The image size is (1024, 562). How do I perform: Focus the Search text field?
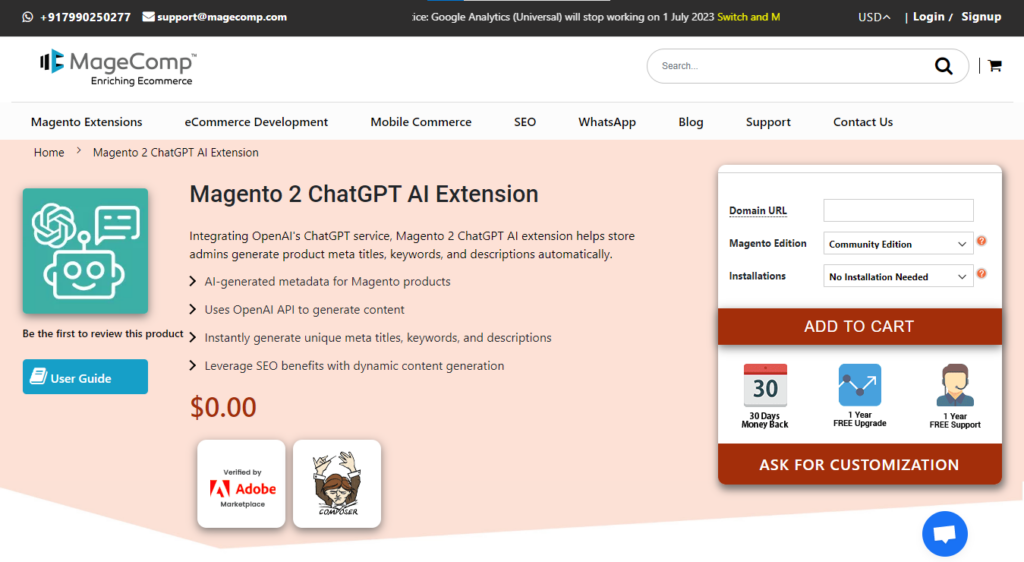click(x=790, y=66)
